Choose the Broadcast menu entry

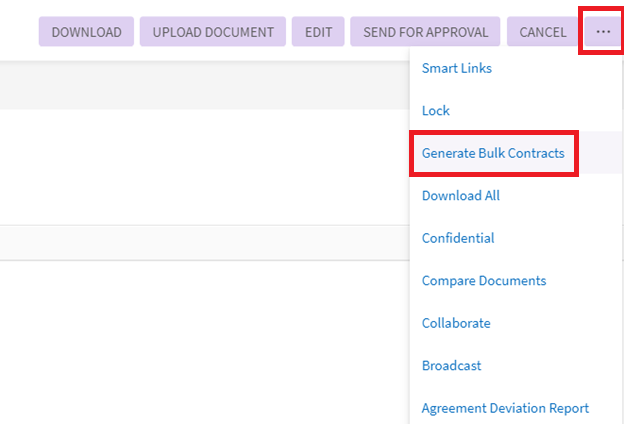click(451, 366)
